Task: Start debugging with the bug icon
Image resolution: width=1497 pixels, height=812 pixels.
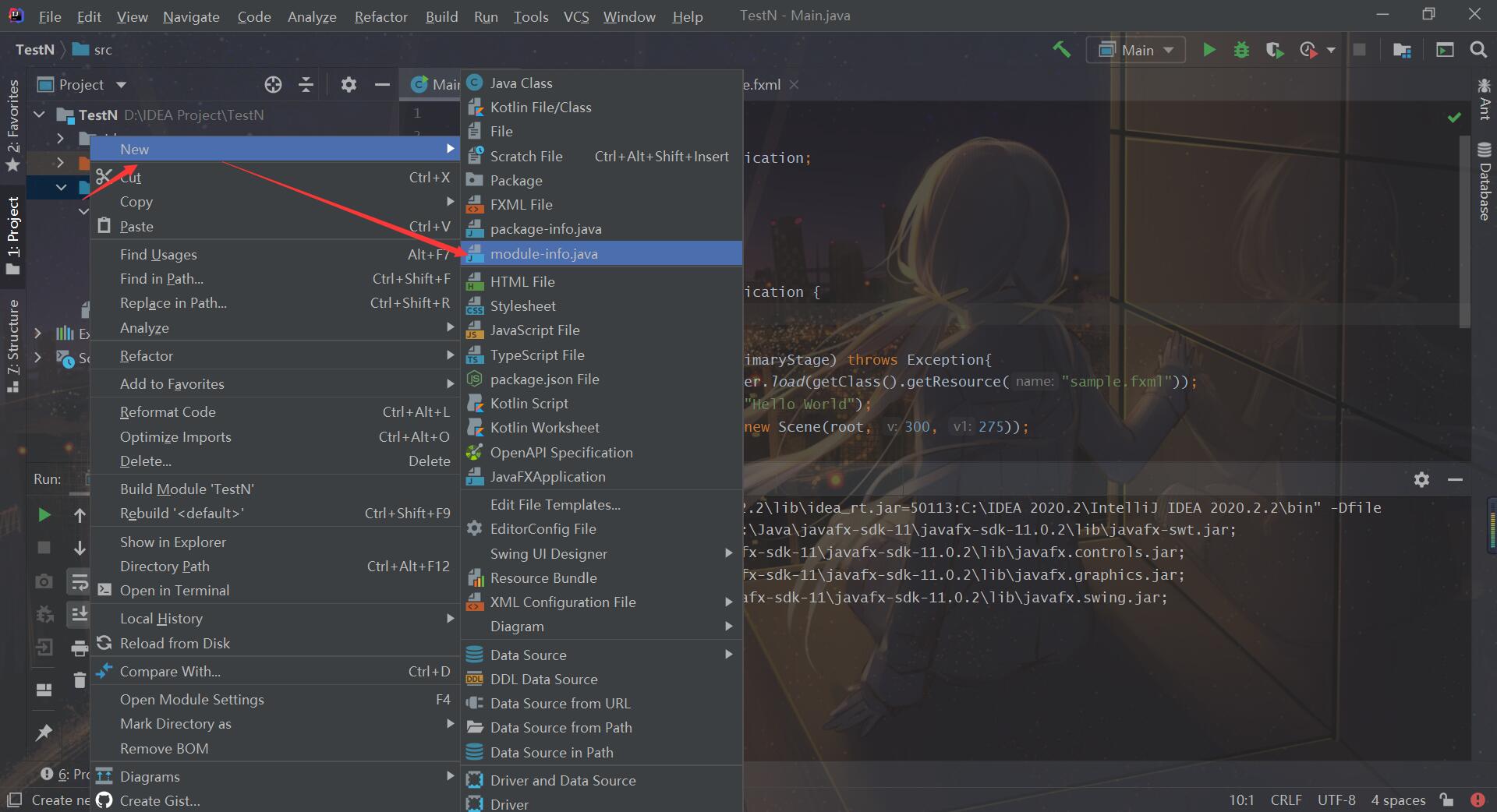Action: (1241, 50)
